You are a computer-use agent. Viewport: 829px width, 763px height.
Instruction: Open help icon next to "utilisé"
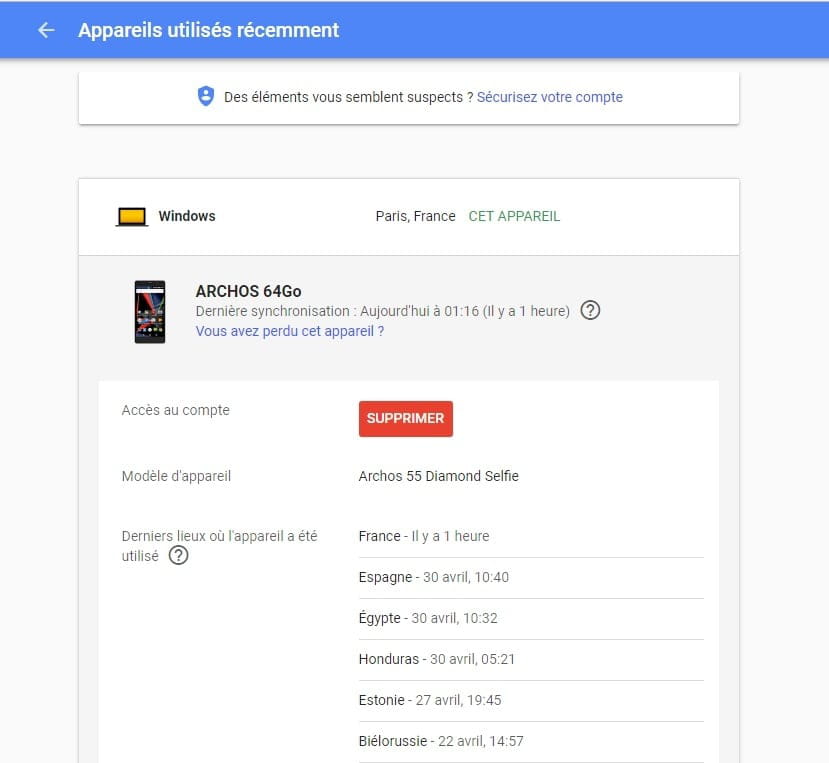pos(178,555)
